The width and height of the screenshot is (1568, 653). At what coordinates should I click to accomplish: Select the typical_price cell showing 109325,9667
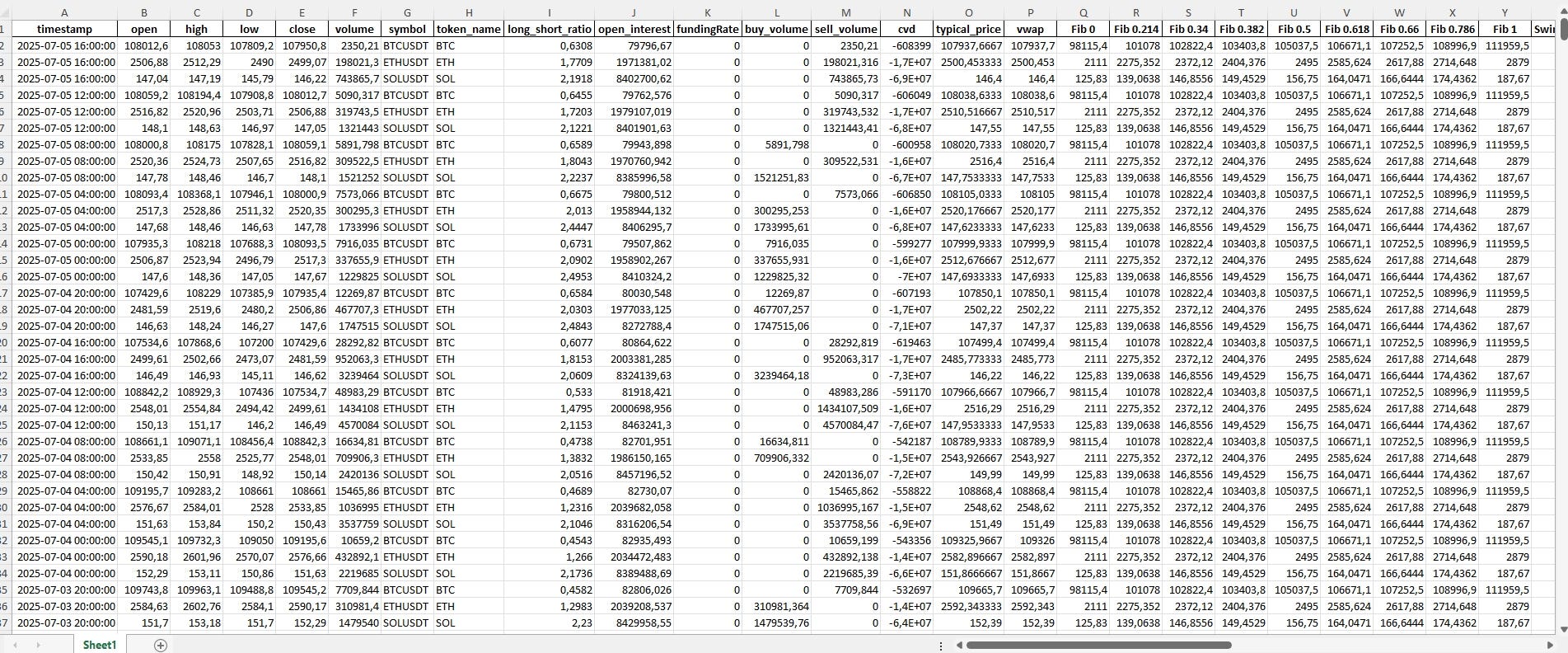[969, 540]
